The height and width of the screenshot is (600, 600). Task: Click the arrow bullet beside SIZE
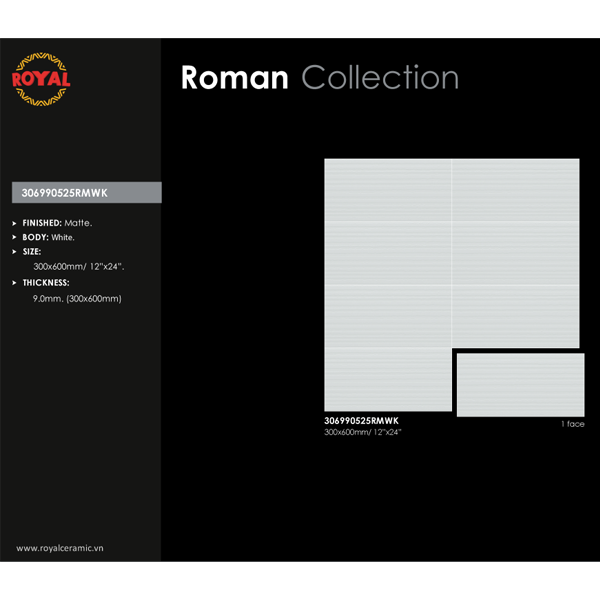pos(14,251)
